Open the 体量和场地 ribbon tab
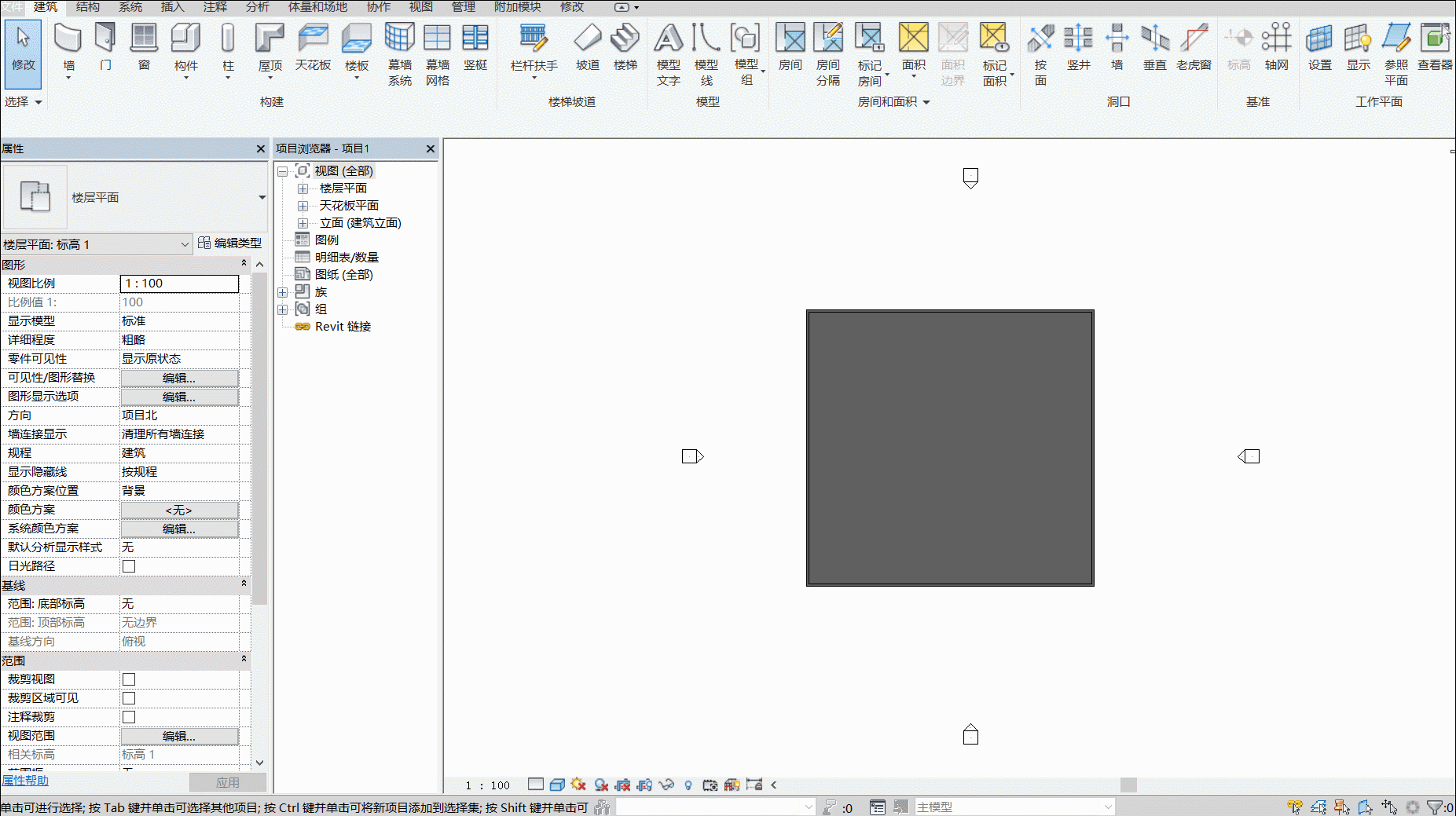Viewport: 1456px width, 816px height. click(x=317, y=7)
